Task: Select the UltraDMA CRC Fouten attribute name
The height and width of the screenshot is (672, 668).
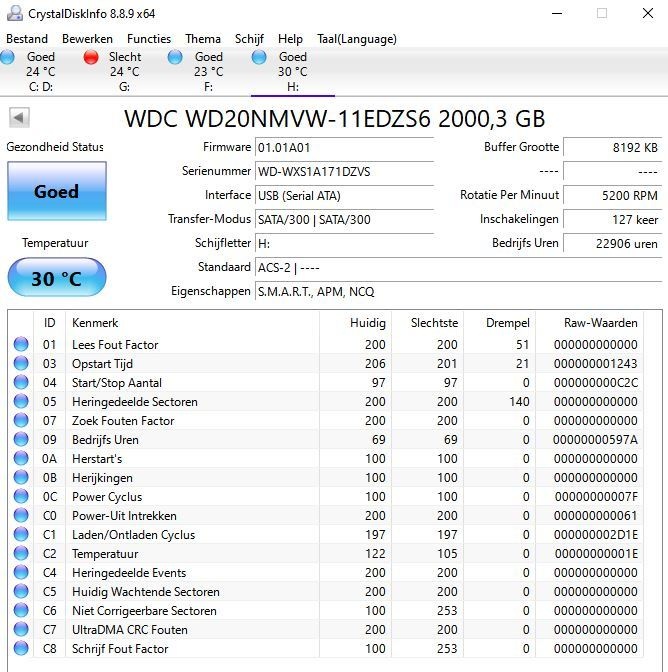Action: [x=130, y=630]
